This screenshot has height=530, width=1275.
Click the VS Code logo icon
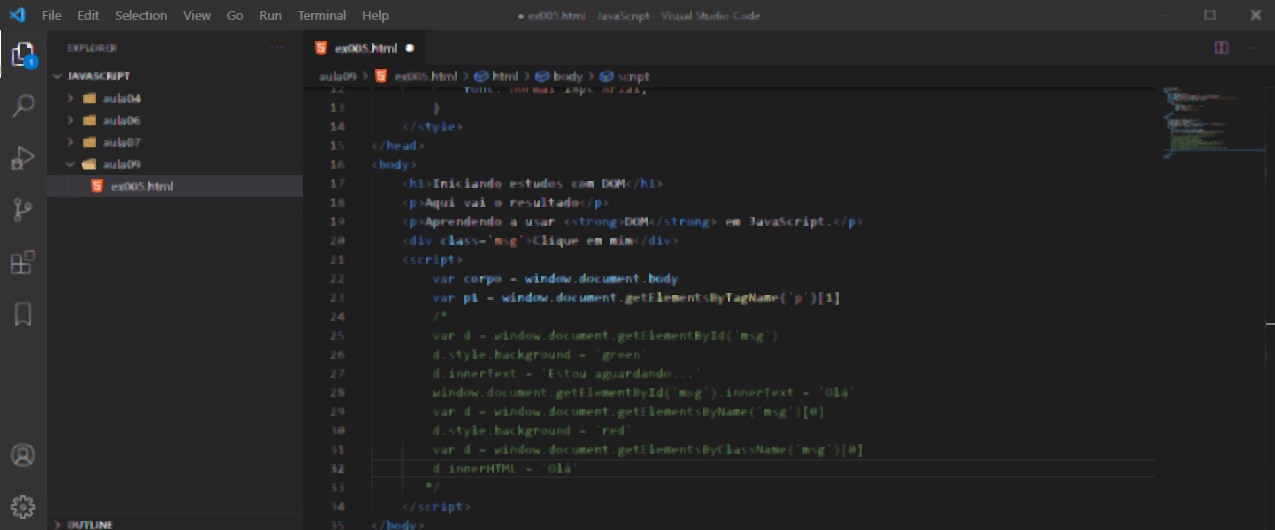point(16,15)
